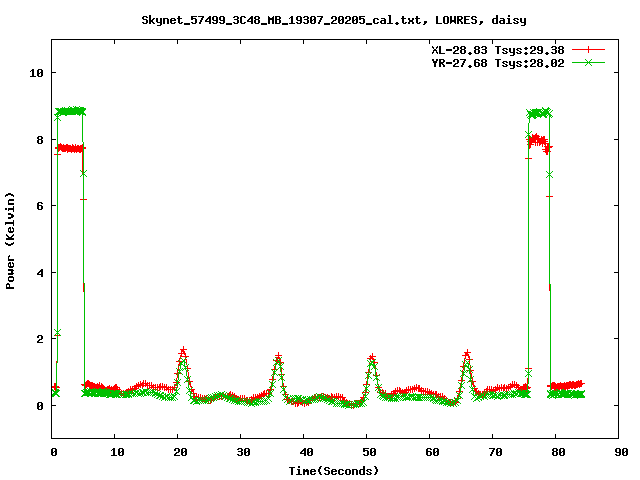
Task: Click the y-axis tick label 0
Action: coord(40,406)
